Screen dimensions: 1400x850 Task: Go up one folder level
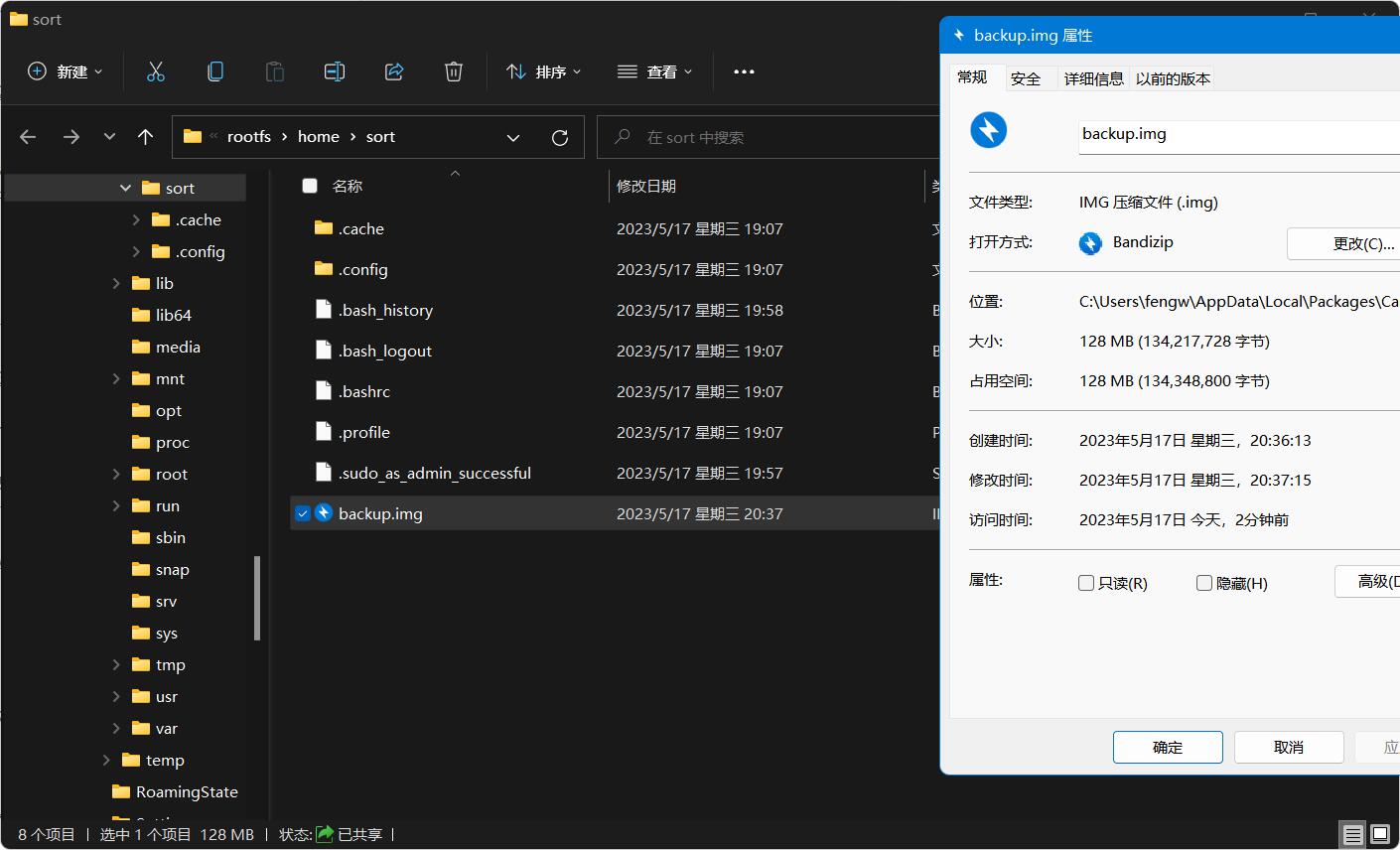(145, 137)
